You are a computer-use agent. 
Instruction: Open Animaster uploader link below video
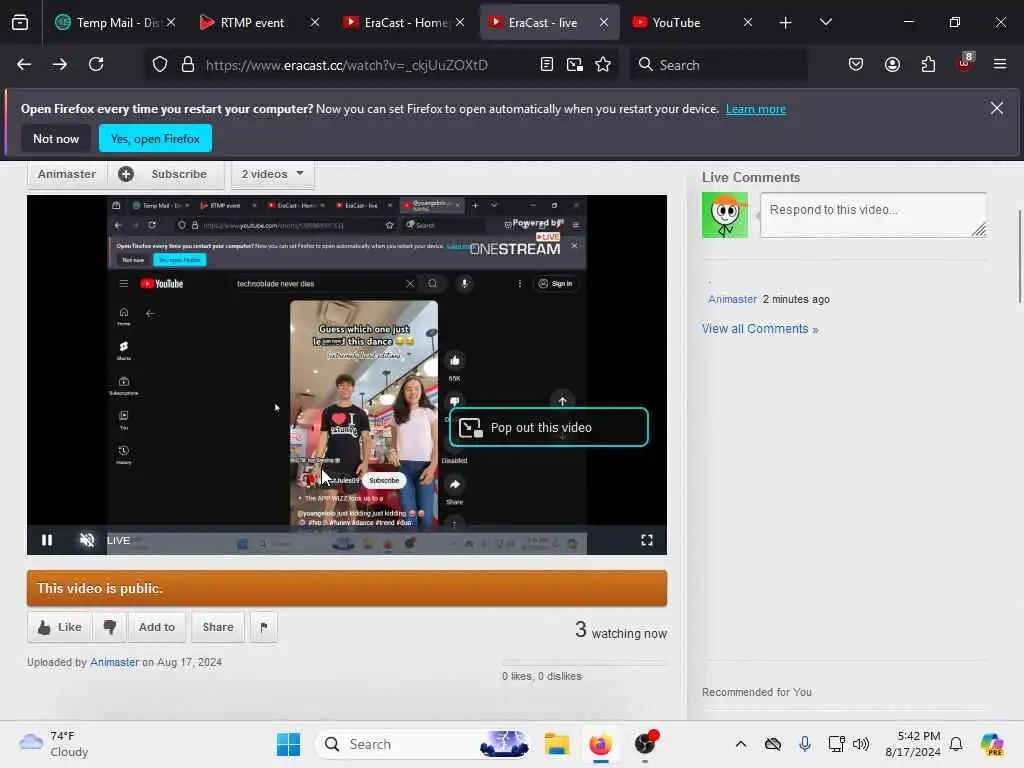click(114, 662)
